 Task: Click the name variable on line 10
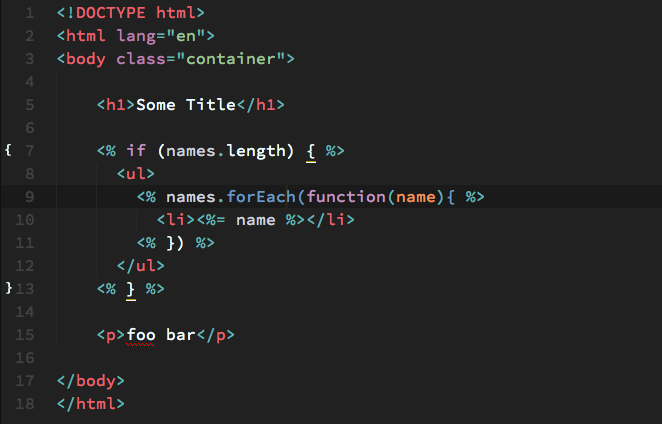(x=255, y=220)
